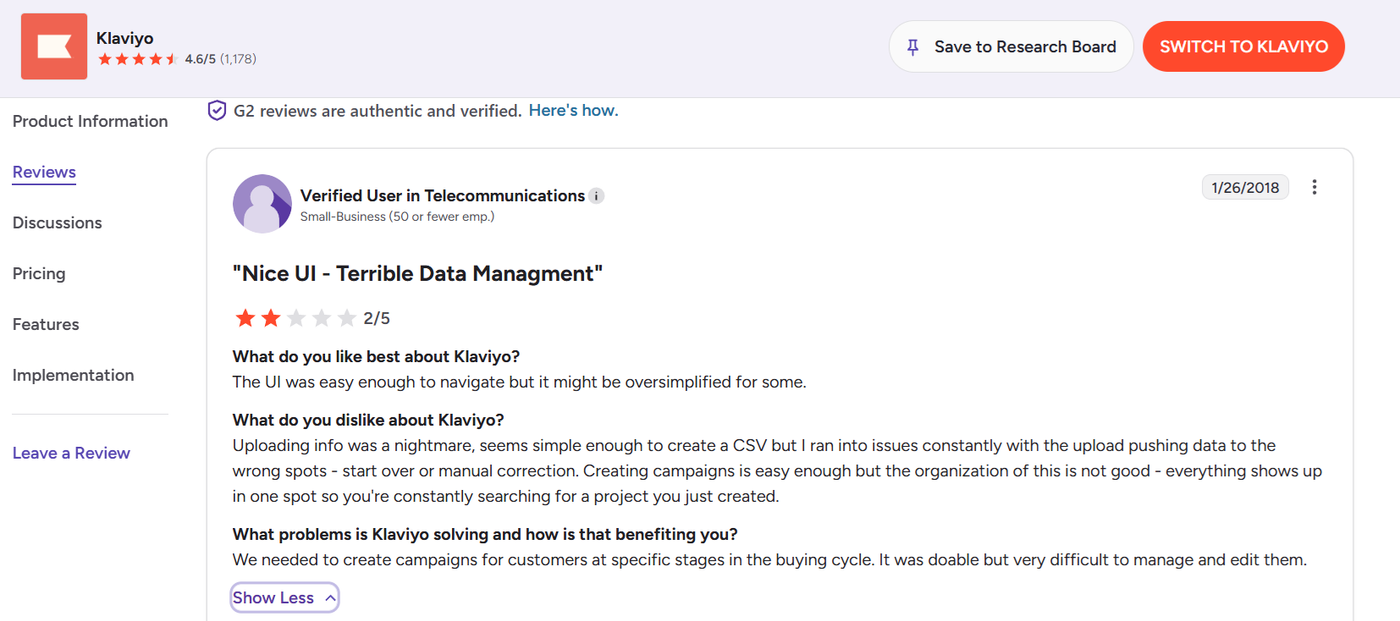Click What do you like best about Klaviyo? heading

(x=376, y=357)
